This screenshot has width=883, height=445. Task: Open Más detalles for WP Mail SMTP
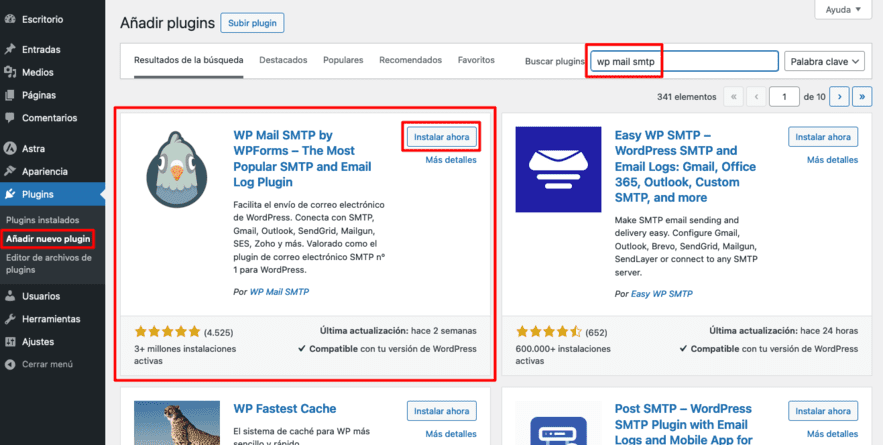(x=451, y=160)
